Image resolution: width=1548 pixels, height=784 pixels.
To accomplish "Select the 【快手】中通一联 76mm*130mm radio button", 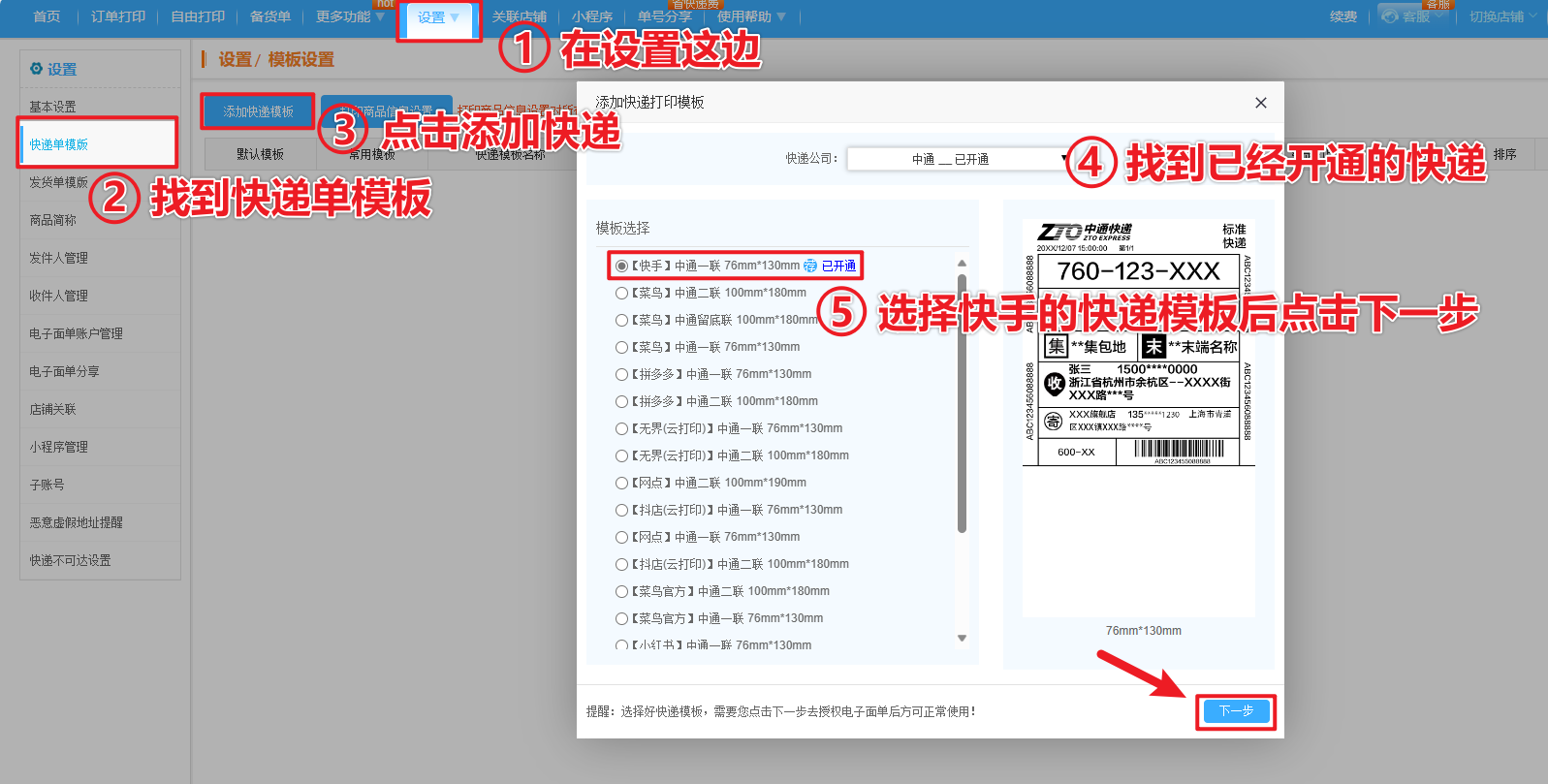I will click(x=621, y=266).
